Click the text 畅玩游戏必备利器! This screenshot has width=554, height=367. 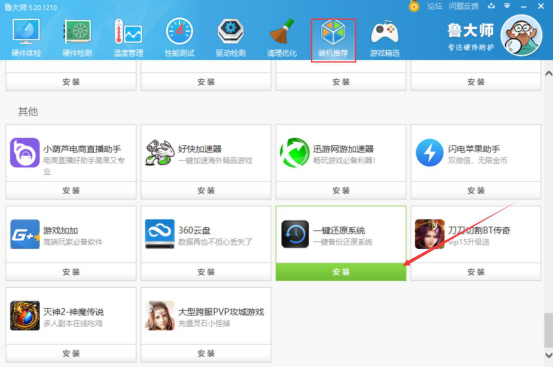[x=344, y=161]
